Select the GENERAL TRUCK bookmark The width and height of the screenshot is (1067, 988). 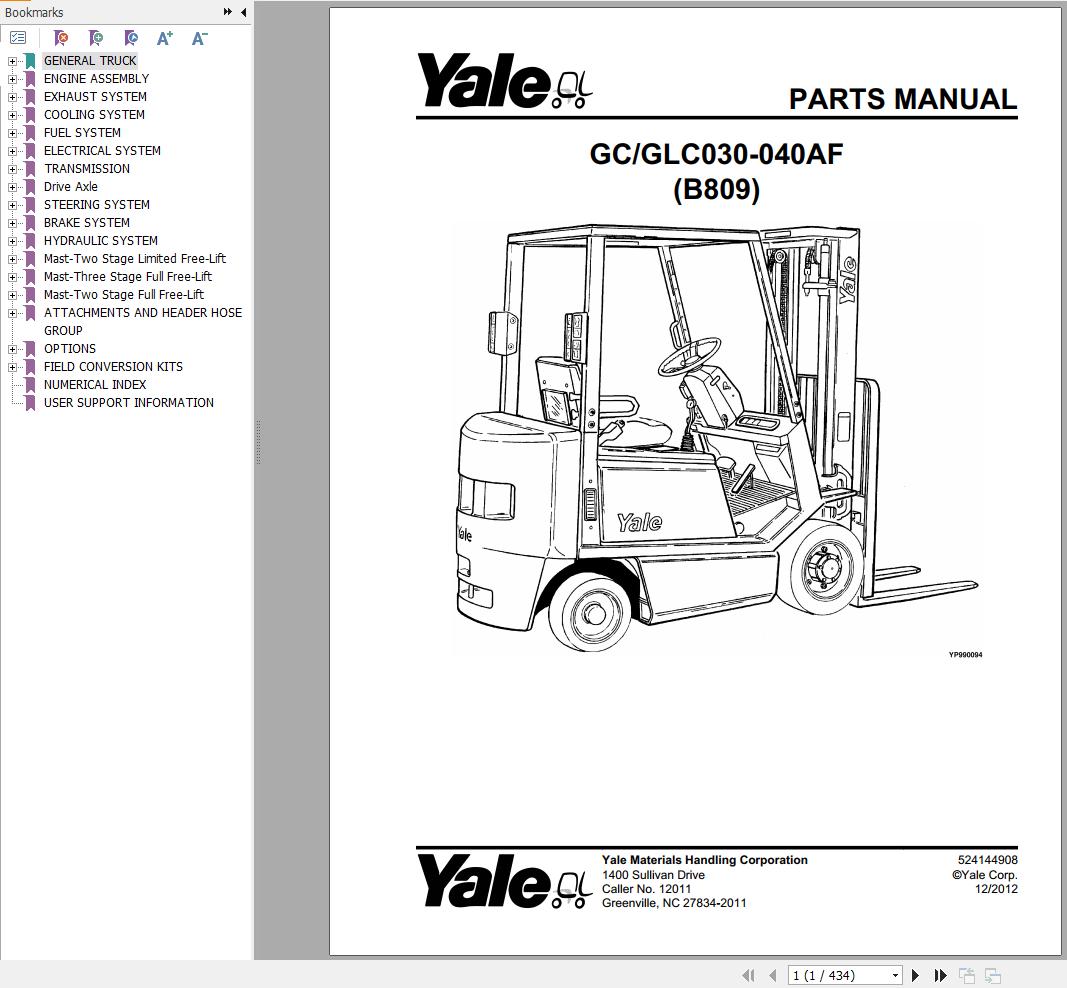click(90, 60)
